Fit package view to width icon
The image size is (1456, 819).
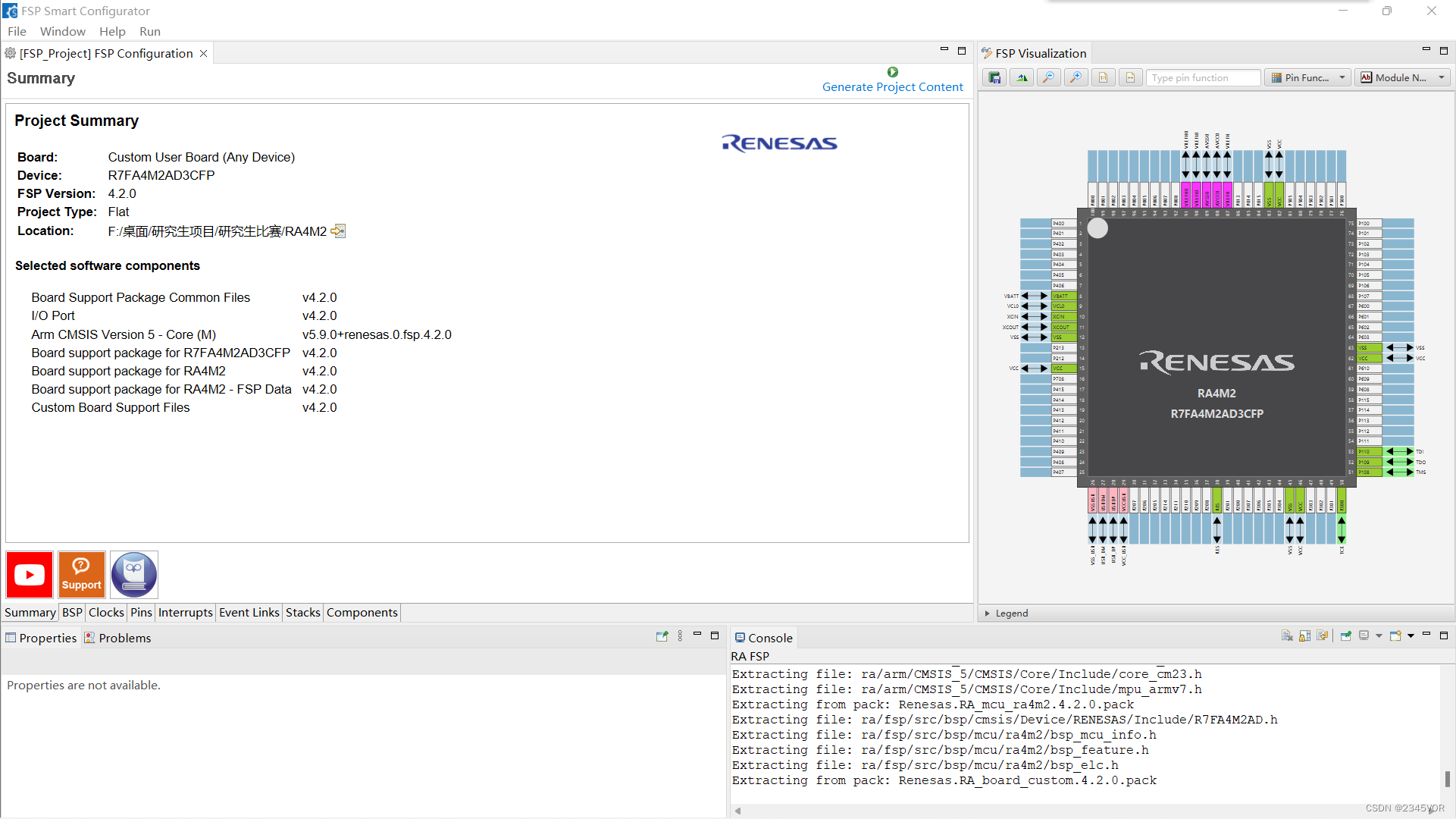[x=1131, y=77]
